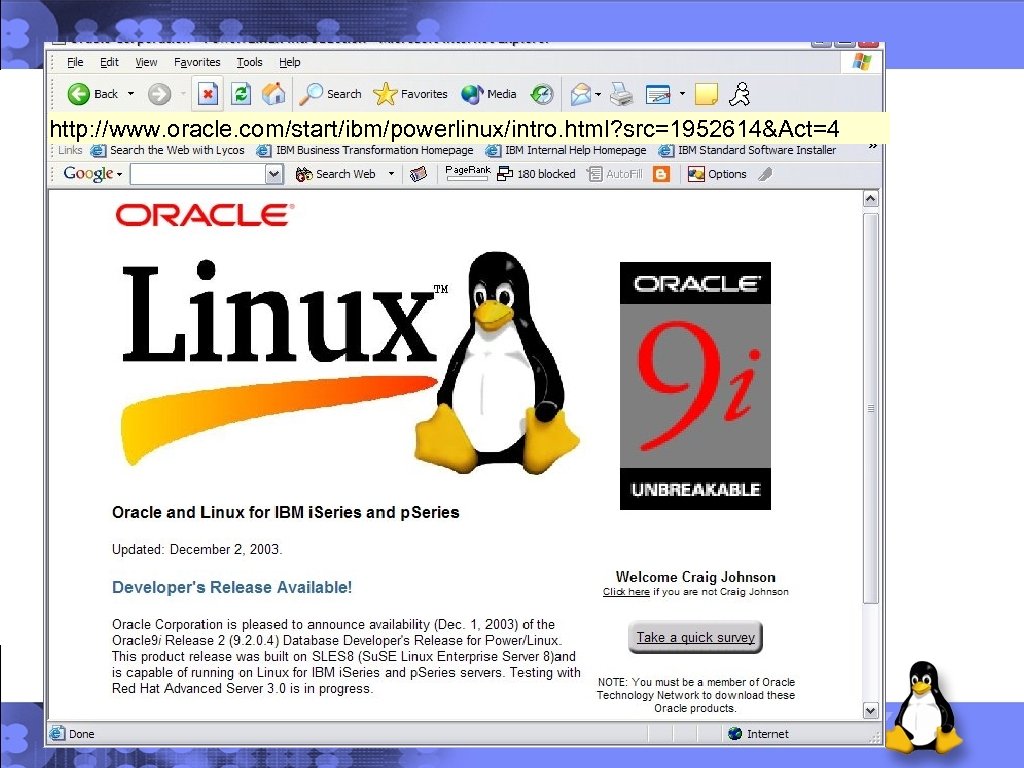Click the Oracle logo
The image size is (1024, 768).
(204, 215)
